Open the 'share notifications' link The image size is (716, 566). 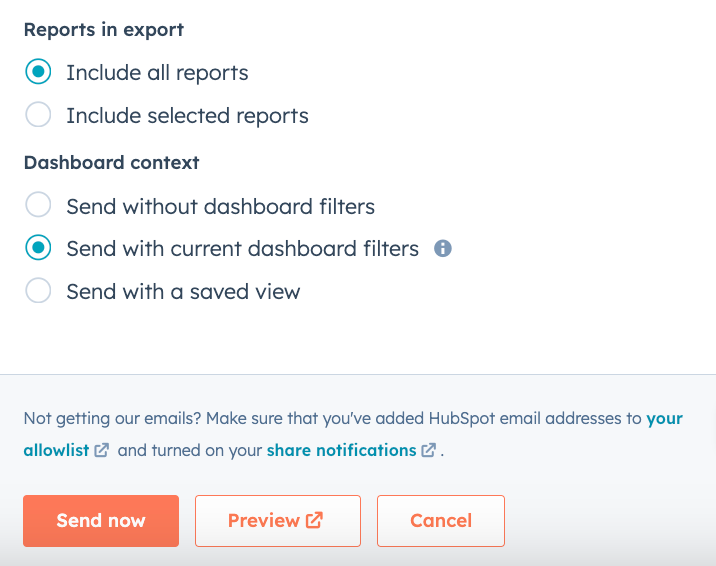(341, 451)
